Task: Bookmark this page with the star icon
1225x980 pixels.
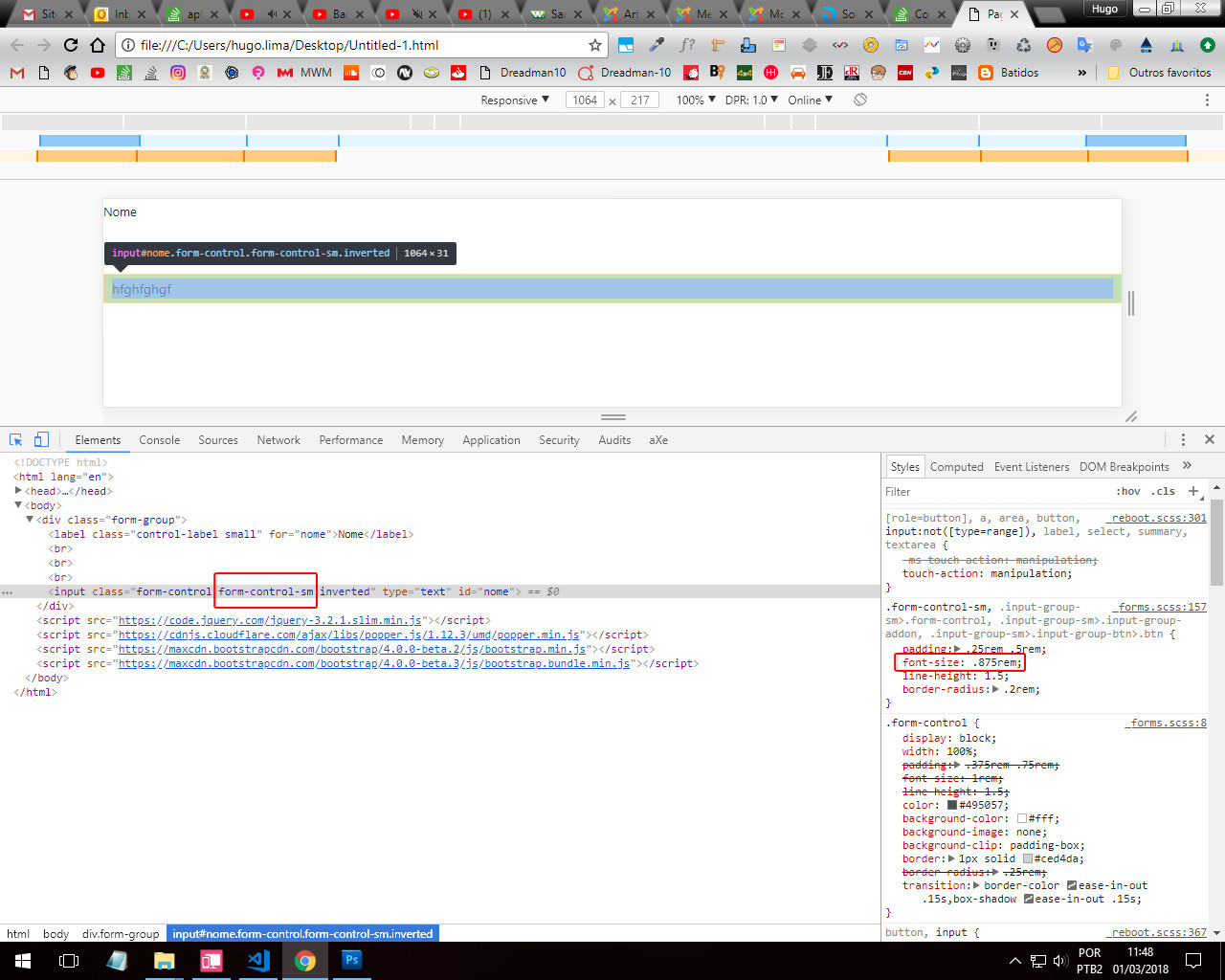Action: 595,45
